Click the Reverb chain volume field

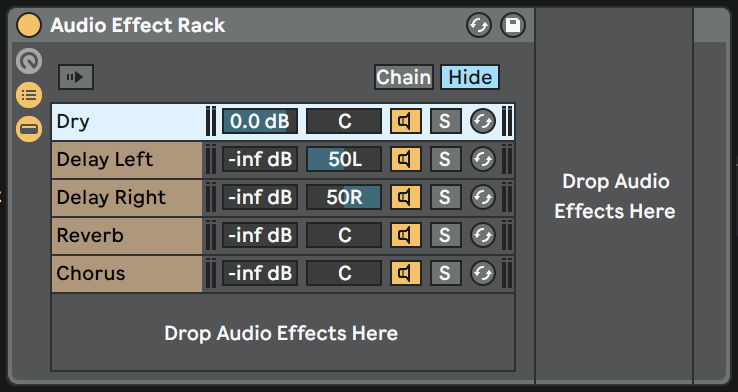[260, 235]
